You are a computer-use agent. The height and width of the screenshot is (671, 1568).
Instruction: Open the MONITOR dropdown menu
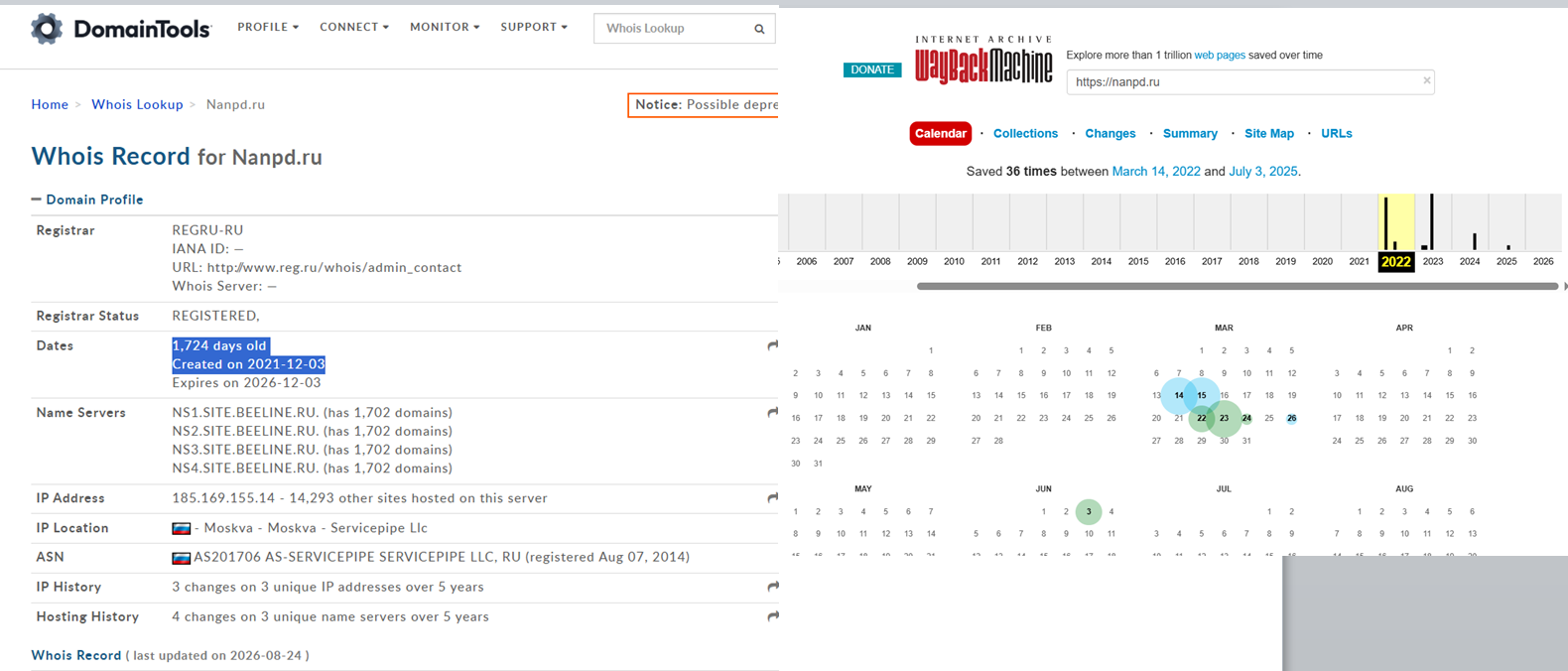[x=445, y=27]
